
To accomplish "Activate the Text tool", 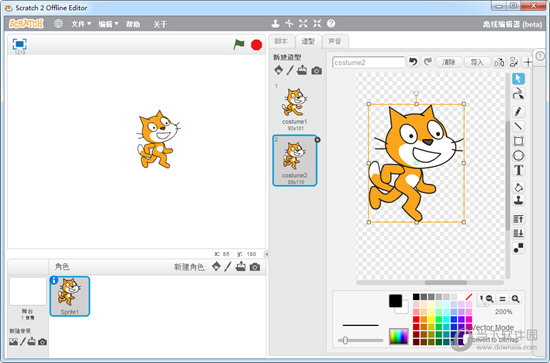I will pos(518,170).
